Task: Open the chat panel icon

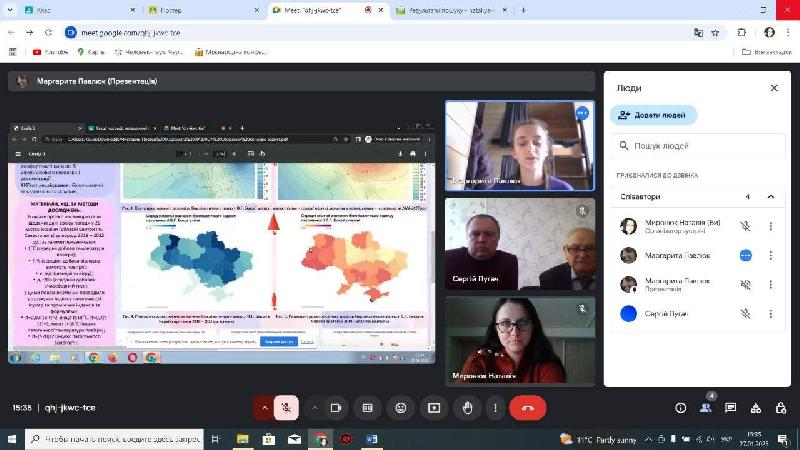Action: (731, 408)
